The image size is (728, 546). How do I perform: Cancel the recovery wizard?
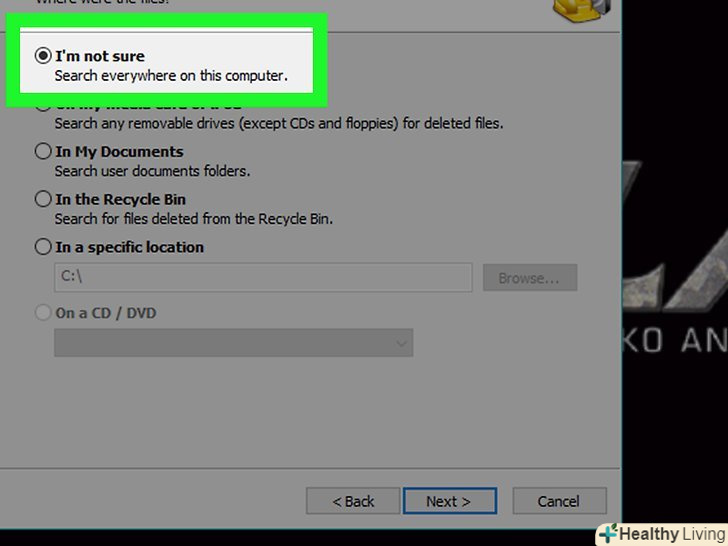tap(559, 501)
